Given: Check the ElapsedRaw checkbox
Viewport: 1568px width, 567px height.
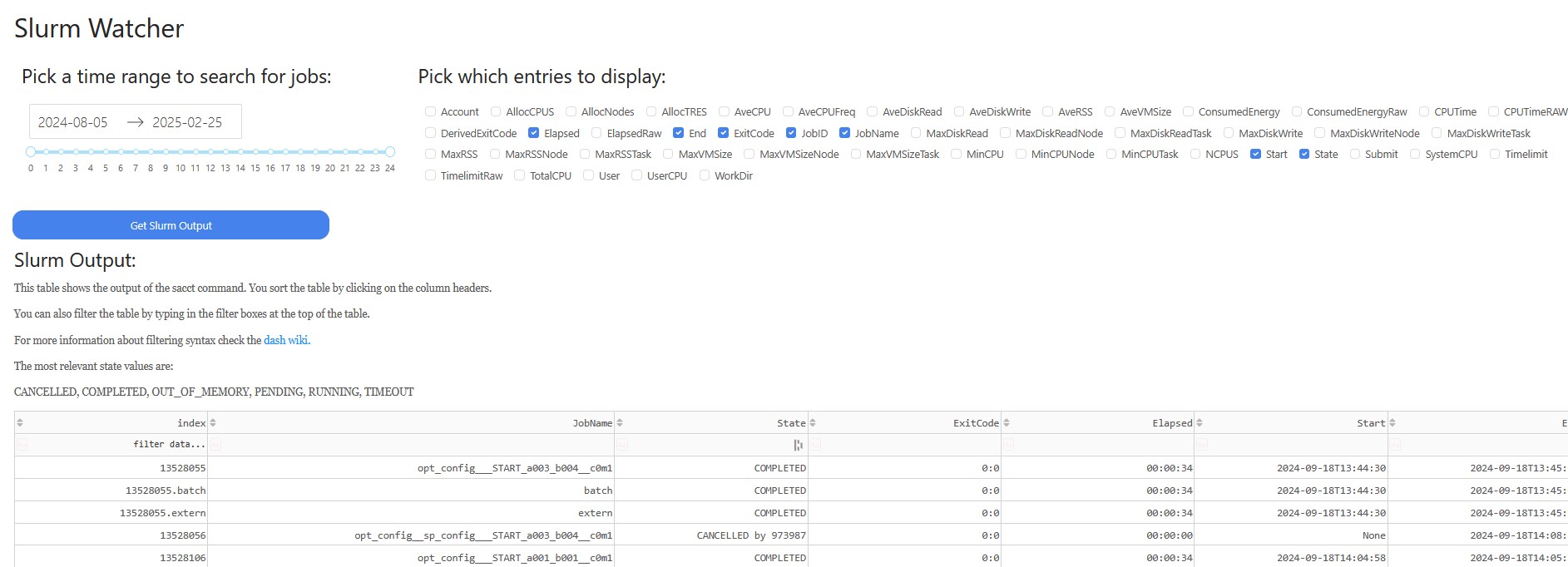Looking at the screenshot, I should (596, 133).
